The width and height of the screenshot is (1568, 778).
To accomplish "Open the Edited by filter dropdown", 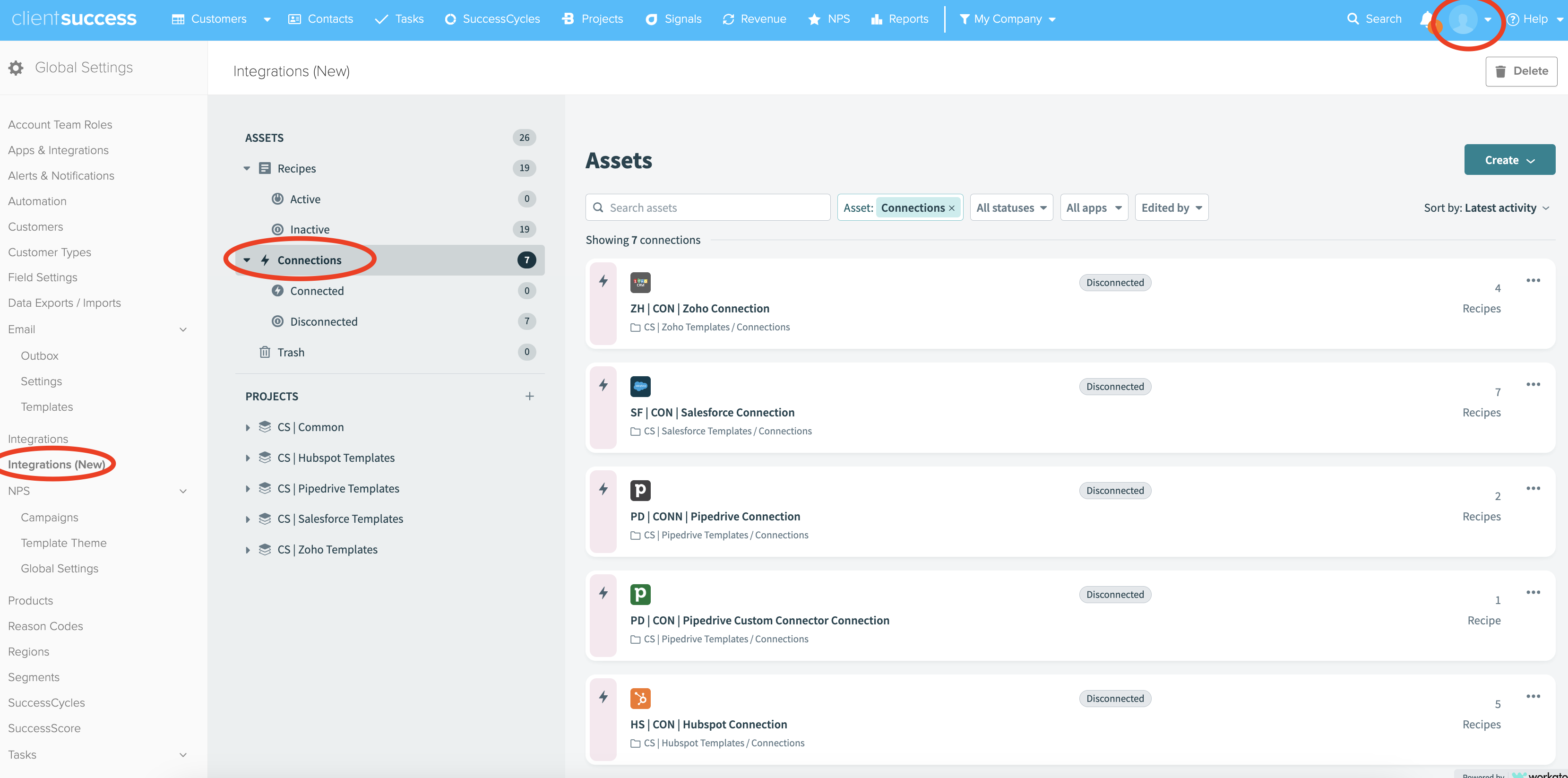I will pos(1171,207).
